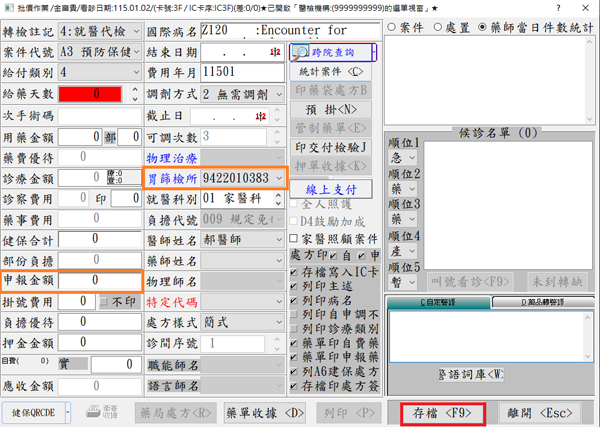Click the 統計案件 <C> button
Viewport: 600px width, 427px height.
[x=331, y=72]
